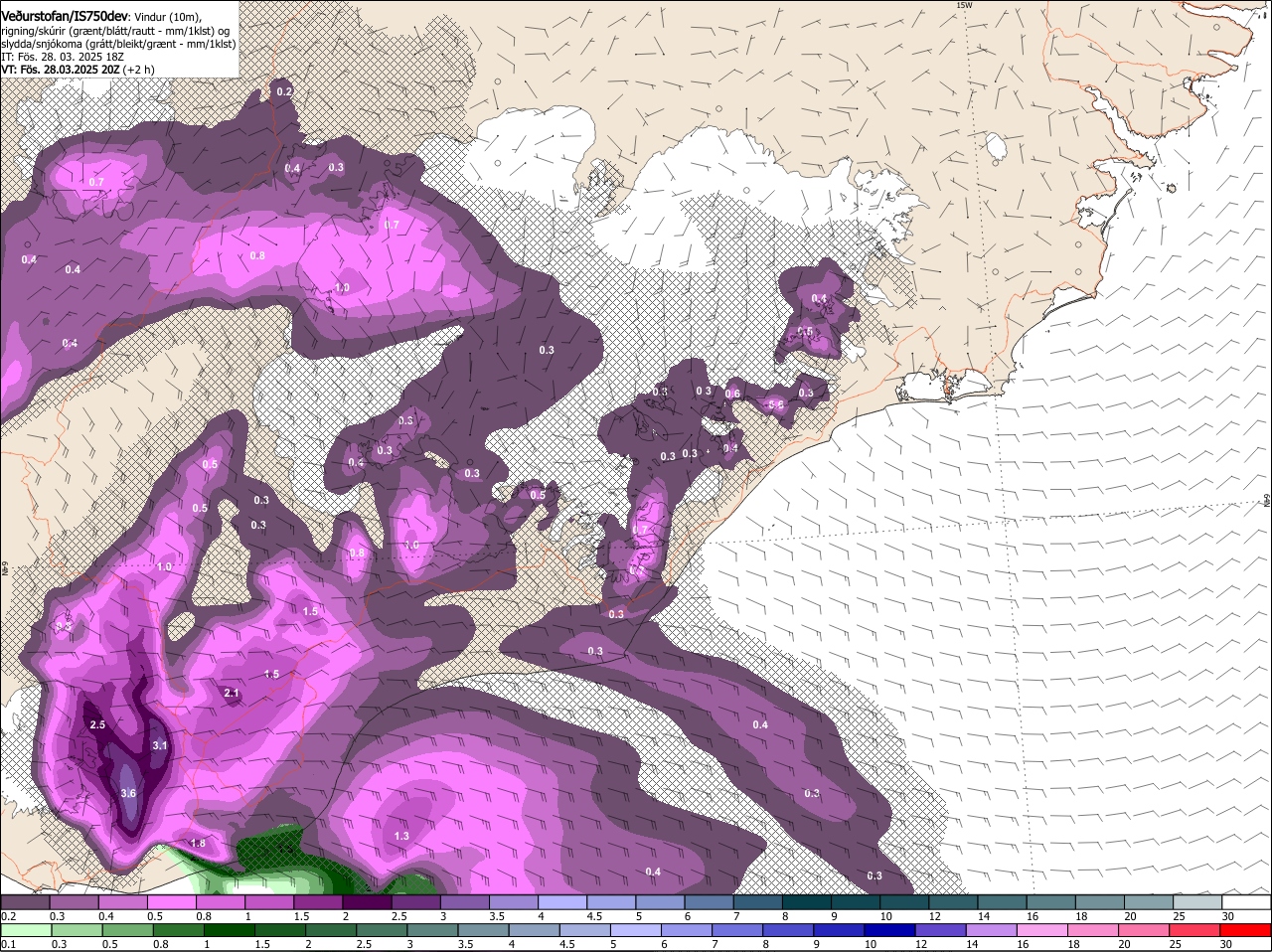Select the 0.6 value label on the map

(x=732, y=394)
